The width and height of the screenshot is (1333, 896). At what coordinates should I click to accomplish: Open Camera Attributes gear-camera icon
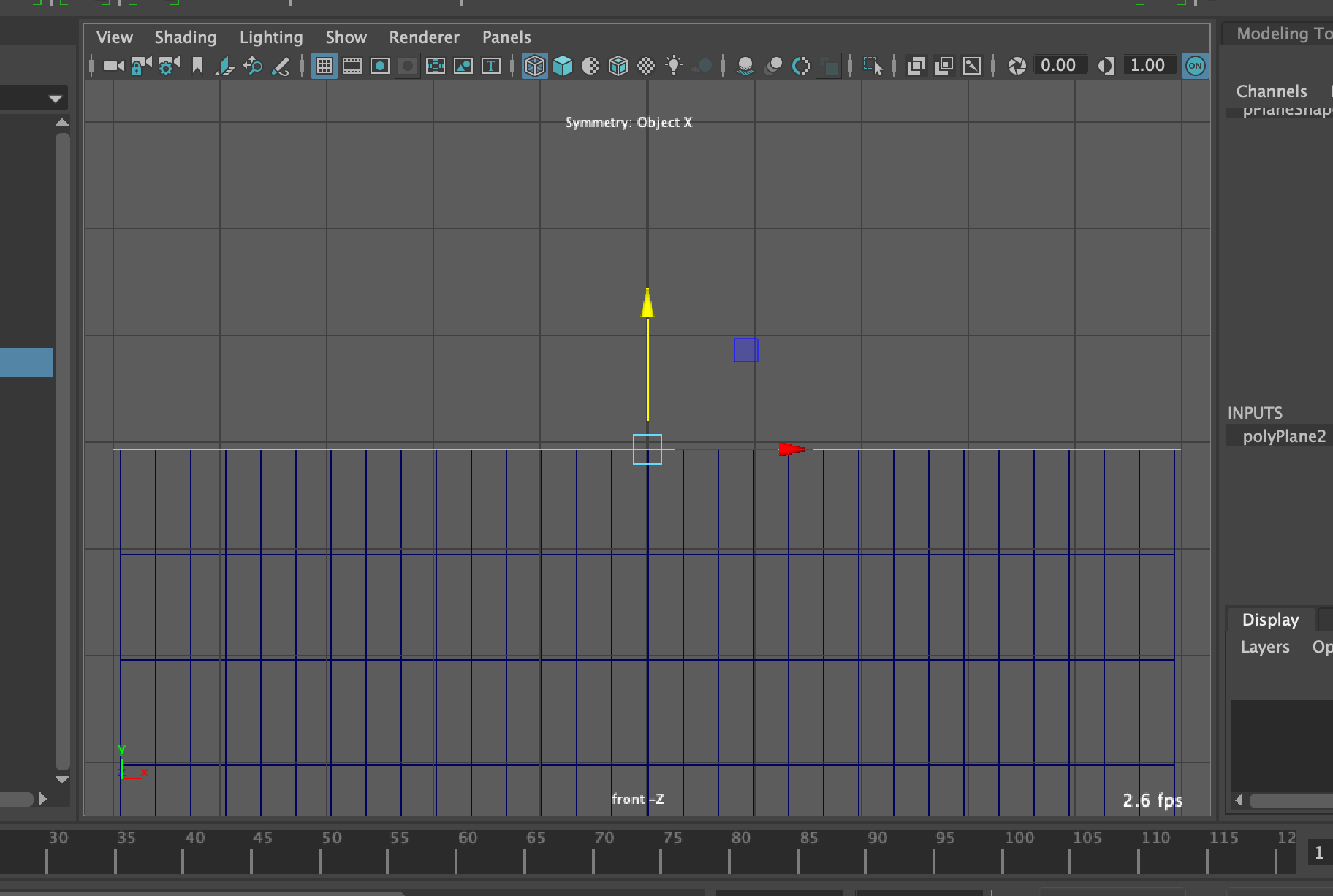point(169,66)
